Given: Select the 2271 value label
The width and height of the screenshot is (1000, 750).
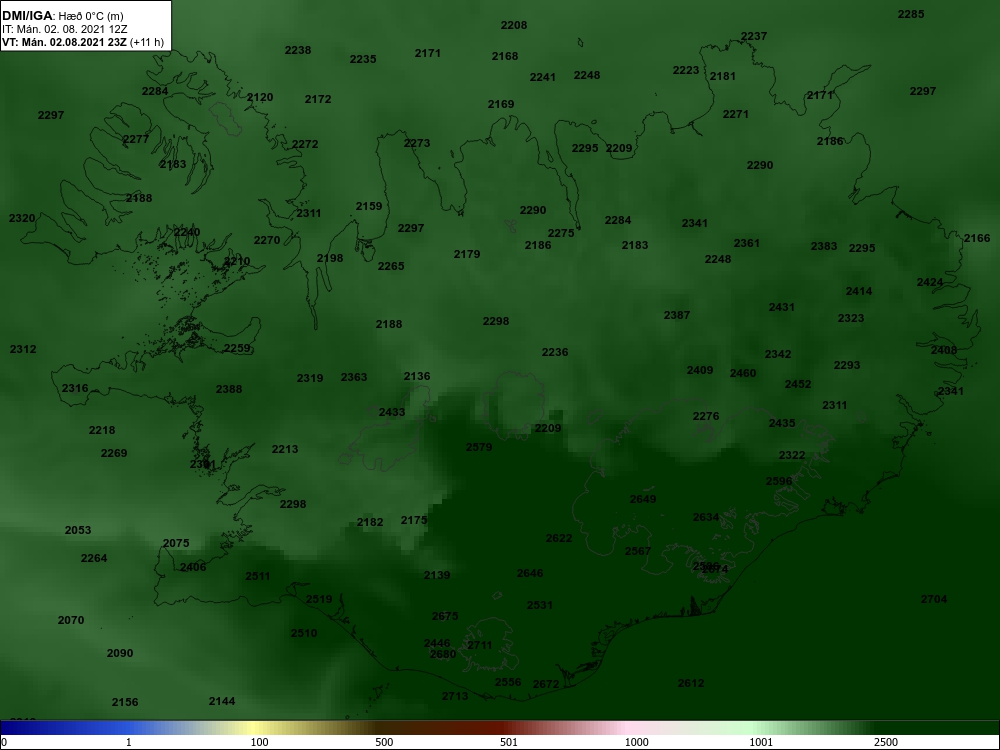Looking at the screenshot, I should pyautogui.click(x=736, y=114).
